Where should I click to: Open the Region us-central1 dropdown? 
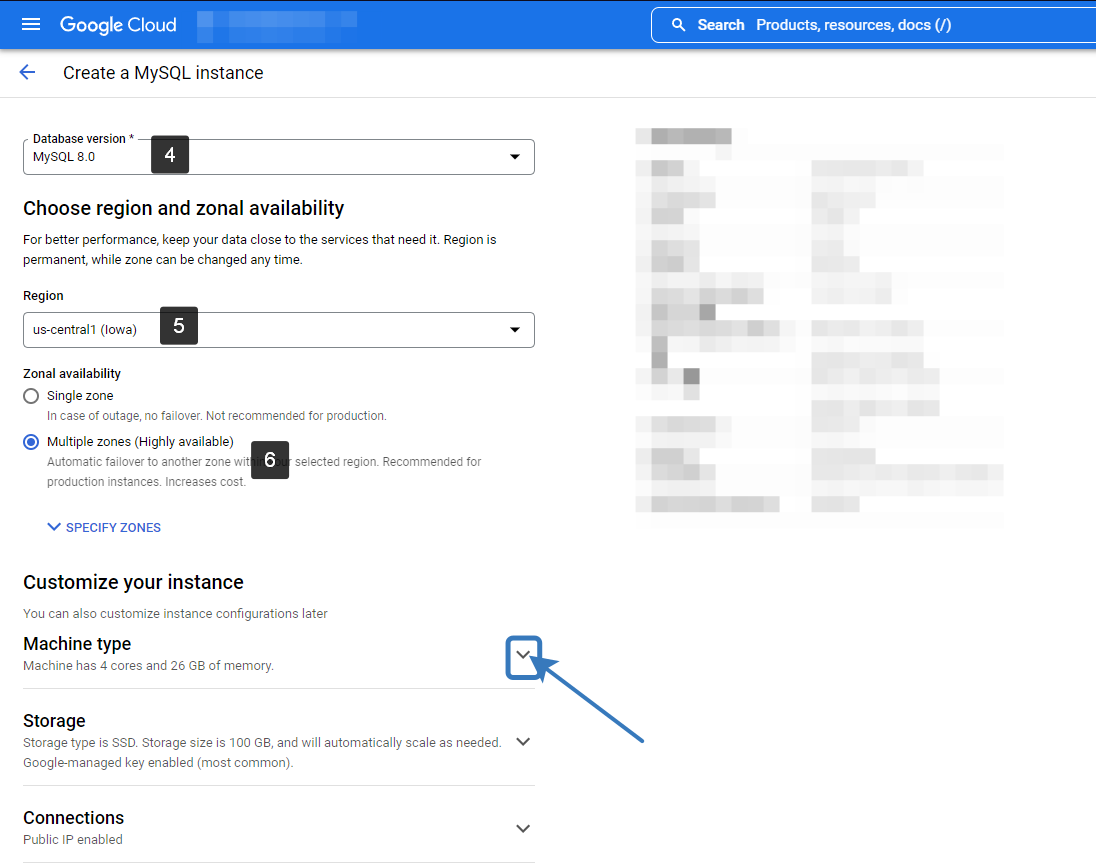coord(279,330)
